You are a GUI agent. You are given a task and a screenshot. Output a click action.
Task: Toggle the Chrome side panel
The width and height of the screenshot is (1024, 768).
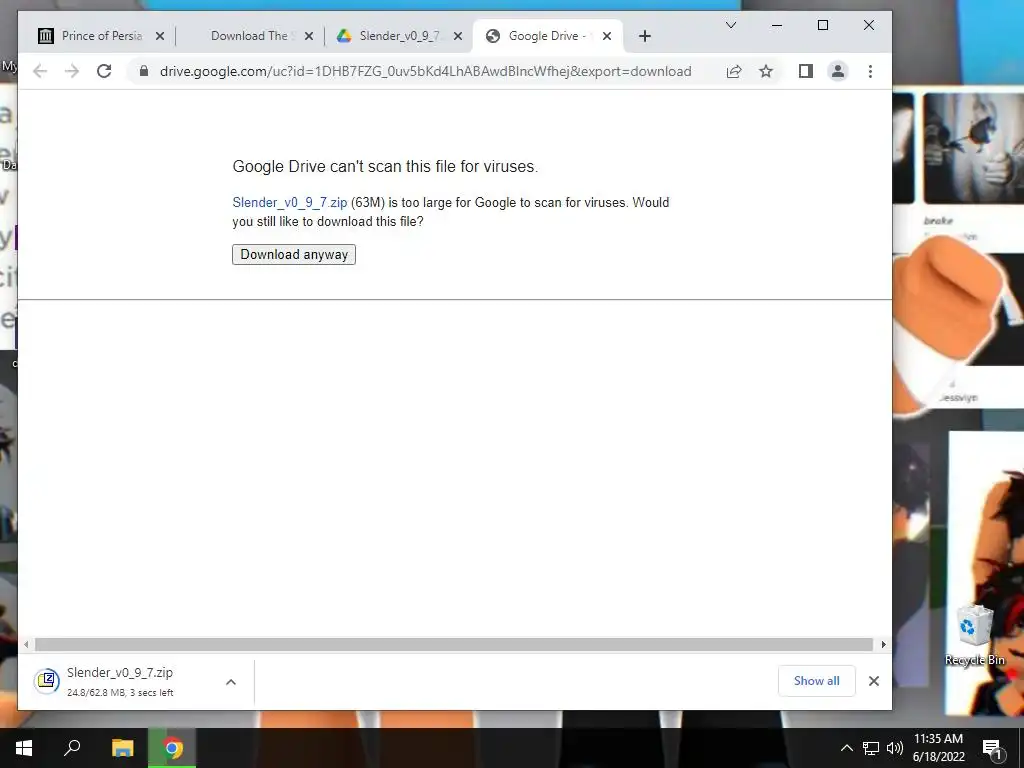pyautogui.click(x=806, y=71)
